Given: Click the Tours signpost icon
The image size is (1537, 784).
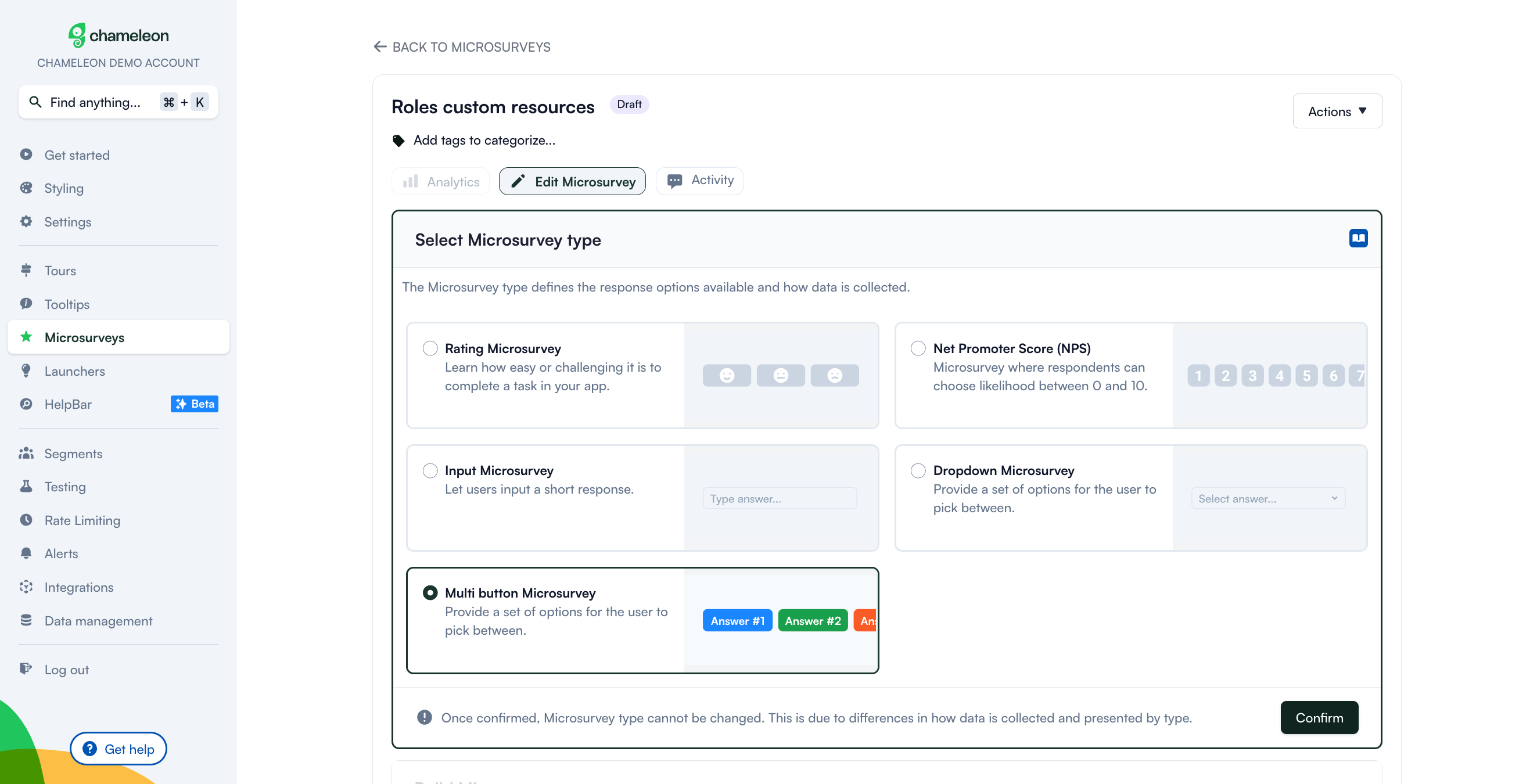Looking at the screenshot, I should [x=26, y=270].
